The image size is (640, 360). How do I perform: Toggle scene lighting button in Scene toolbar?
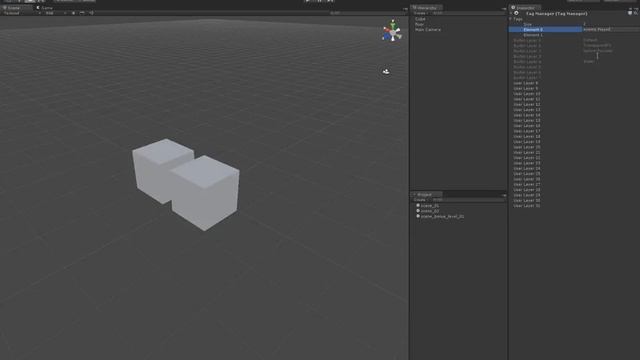pos(73,13)
